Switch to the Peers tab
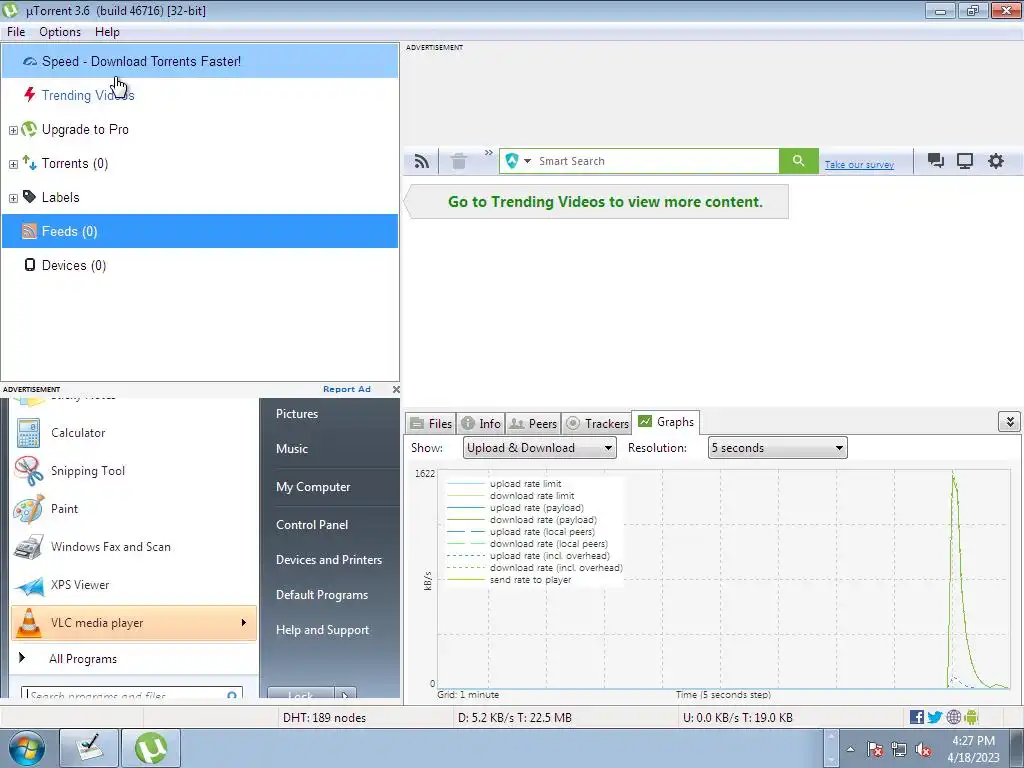 pos(533,423)
